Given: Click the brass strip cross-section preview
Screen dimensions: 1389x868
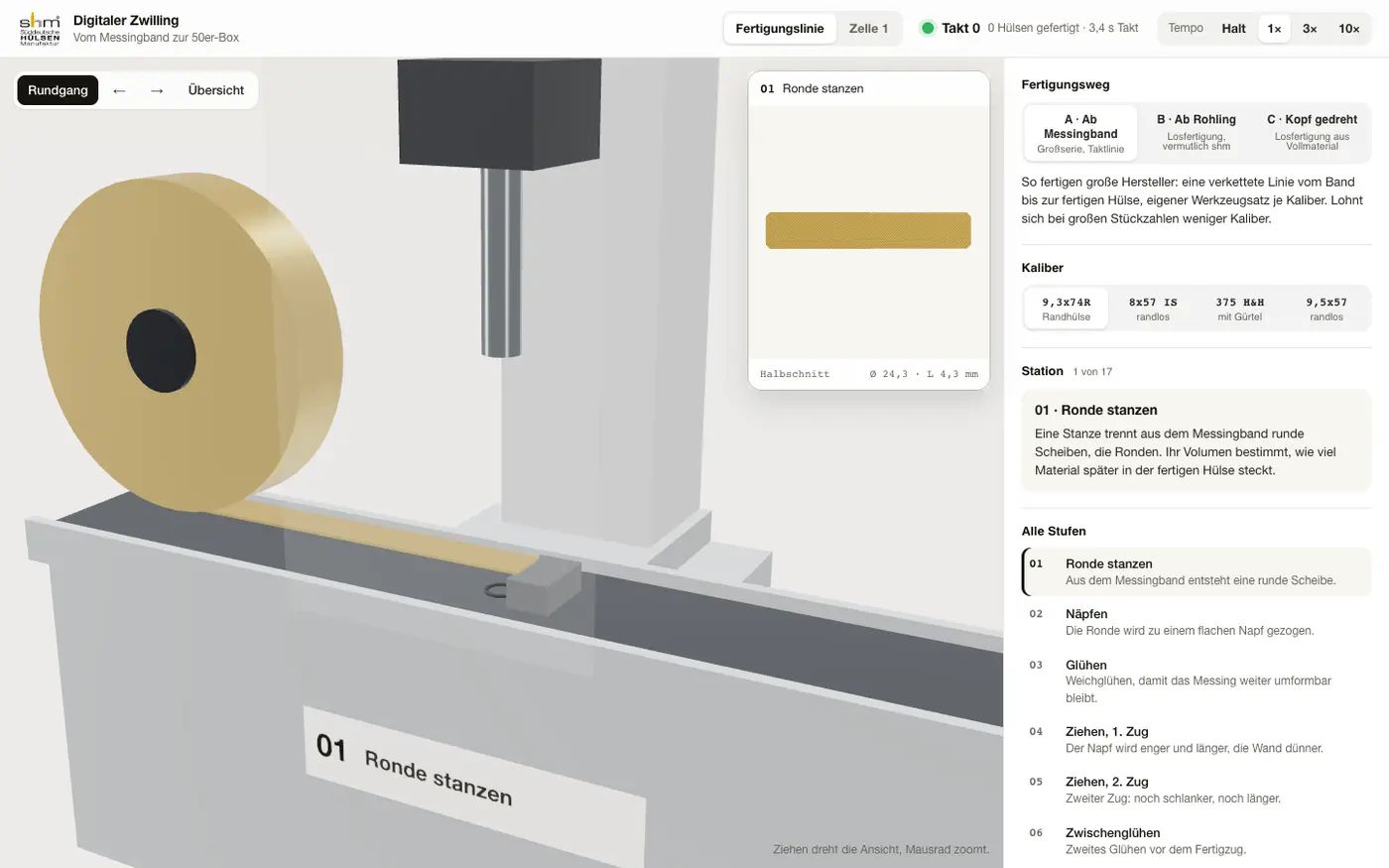Looking at the screenshot, I should pyautogui.click(x=868, y=230).
